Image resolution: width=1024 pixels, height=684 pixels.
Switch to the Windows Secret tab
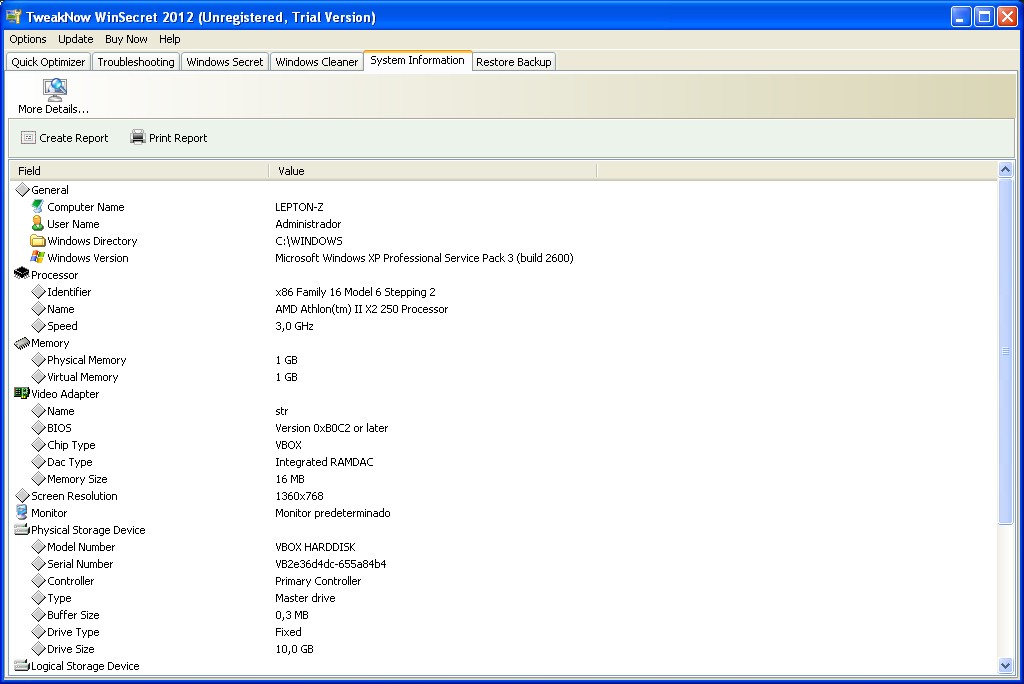point(225,61)
